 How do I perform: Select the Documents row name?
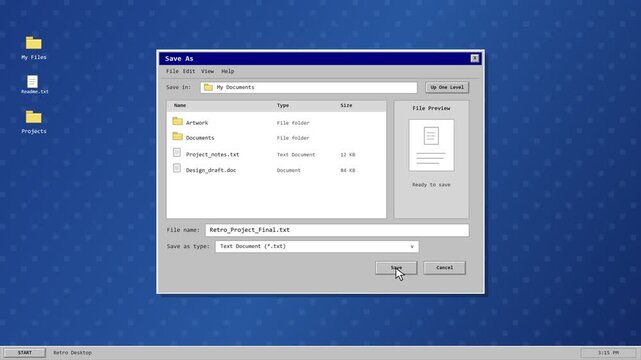(200, 138)
